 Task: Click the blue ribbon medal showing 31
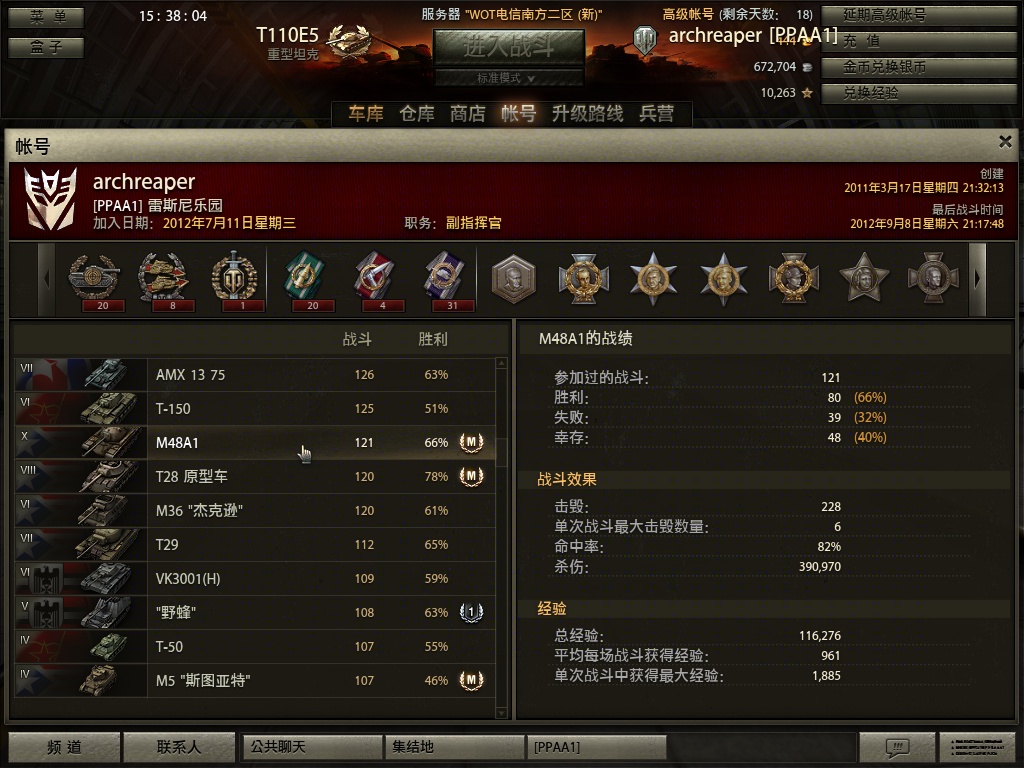click(x=444, y=277)
